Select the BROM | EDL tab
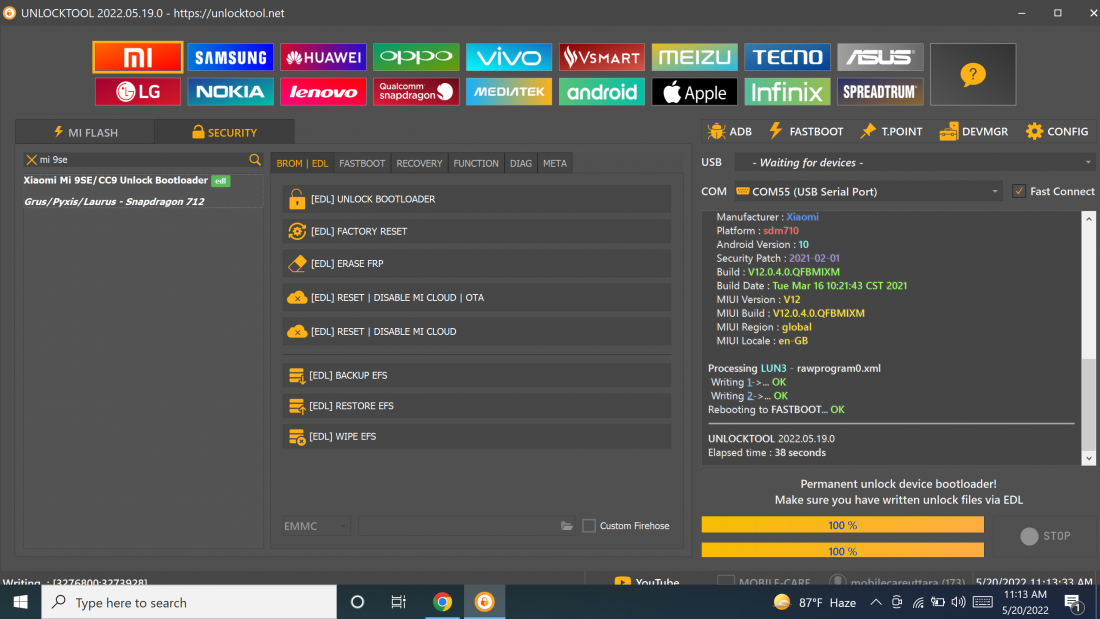Screen dimensions: 1100x619 tap(302, 164)
